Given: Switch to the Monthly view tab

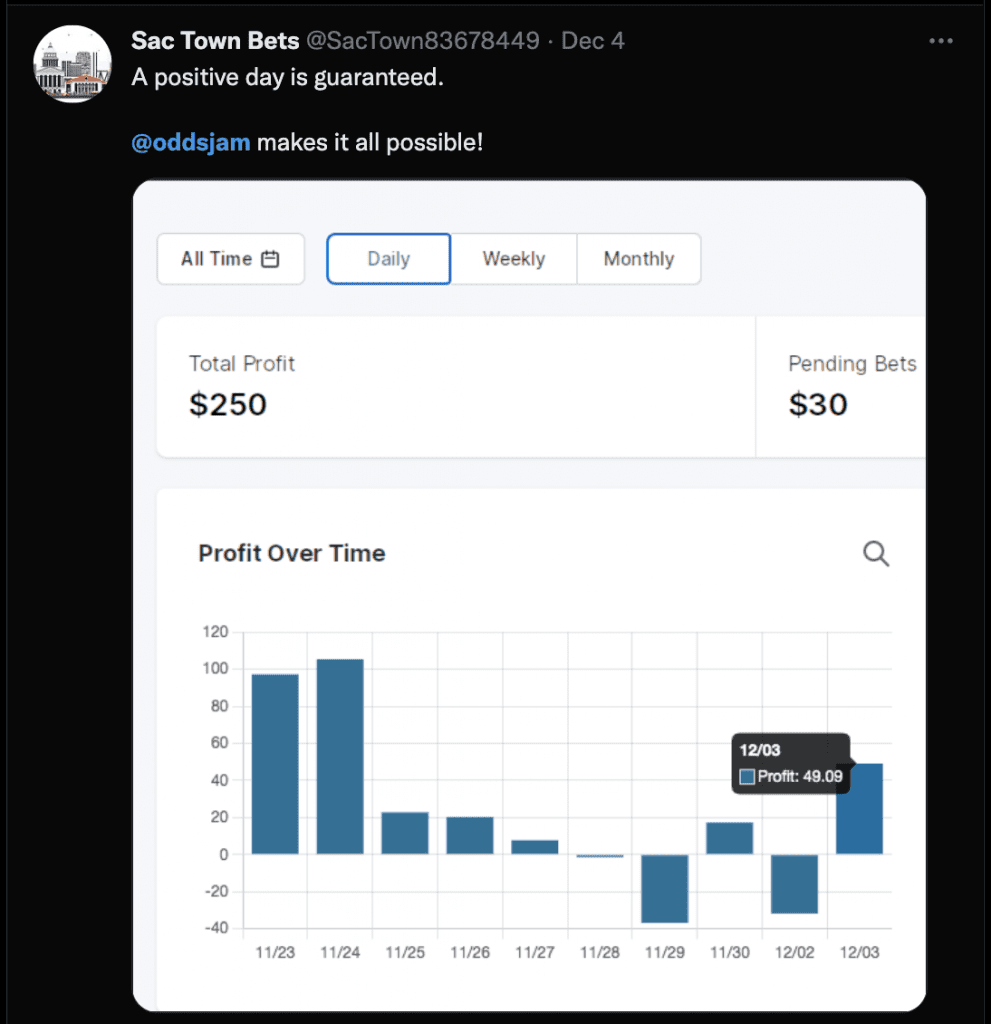Looking at the screenshot, I should [x=639, y=259].
